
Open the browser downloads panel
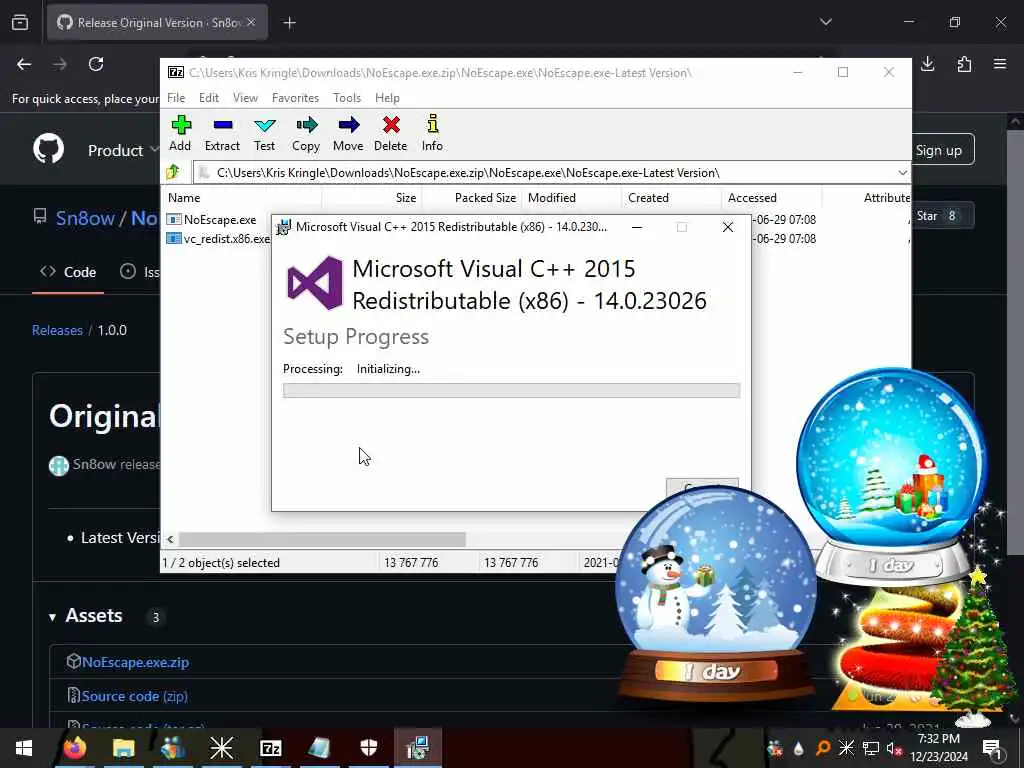tap(927, 64)
